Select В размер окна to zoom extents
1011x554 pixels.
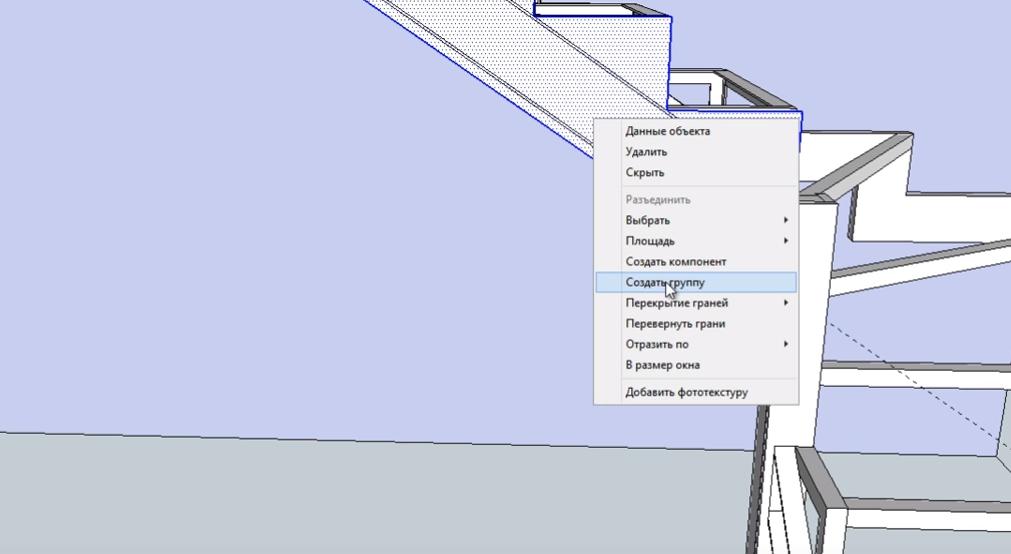point(662,365)
